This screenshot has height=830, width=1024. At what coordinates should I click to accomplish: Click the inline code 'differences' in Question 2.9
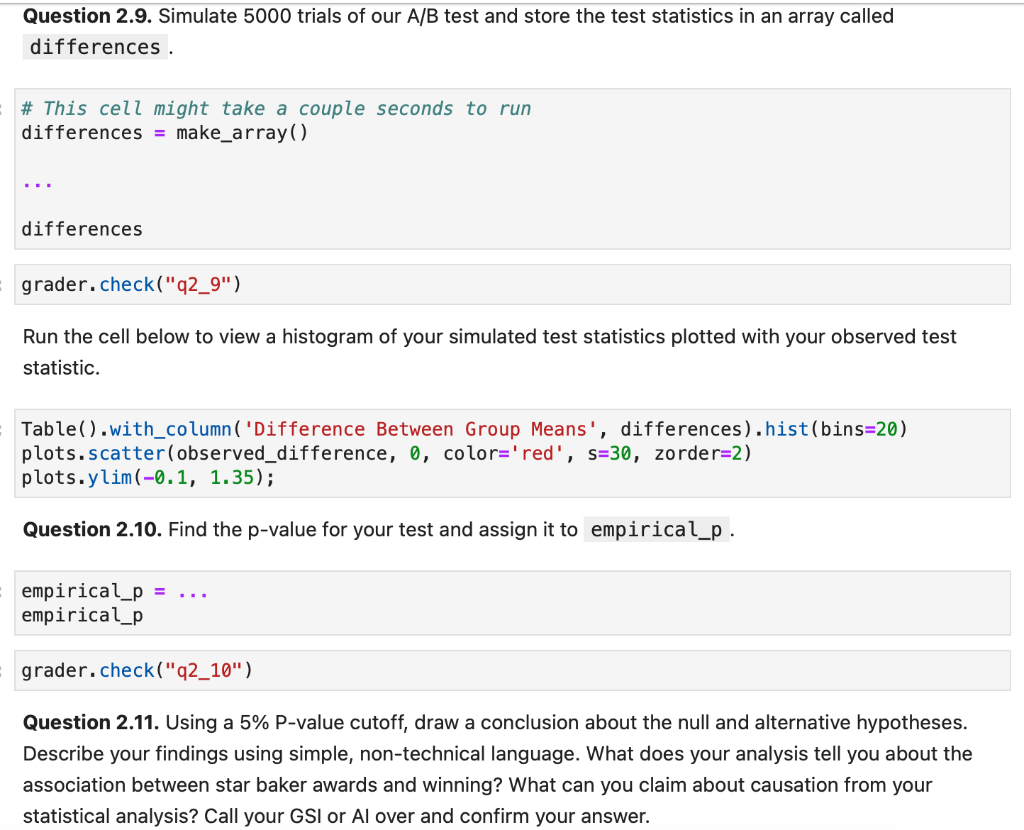(x=95, y=47)
